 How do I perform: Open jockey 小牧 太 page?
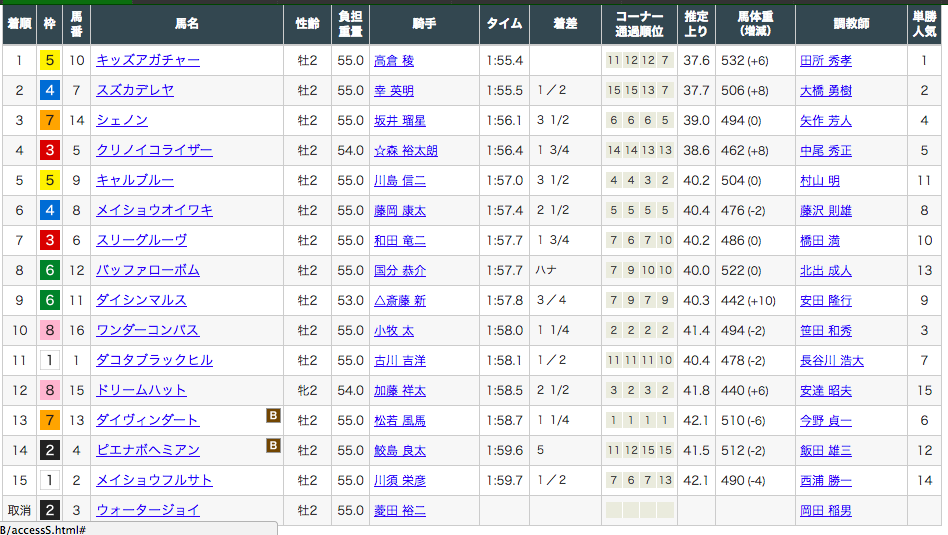coord(394,331)
